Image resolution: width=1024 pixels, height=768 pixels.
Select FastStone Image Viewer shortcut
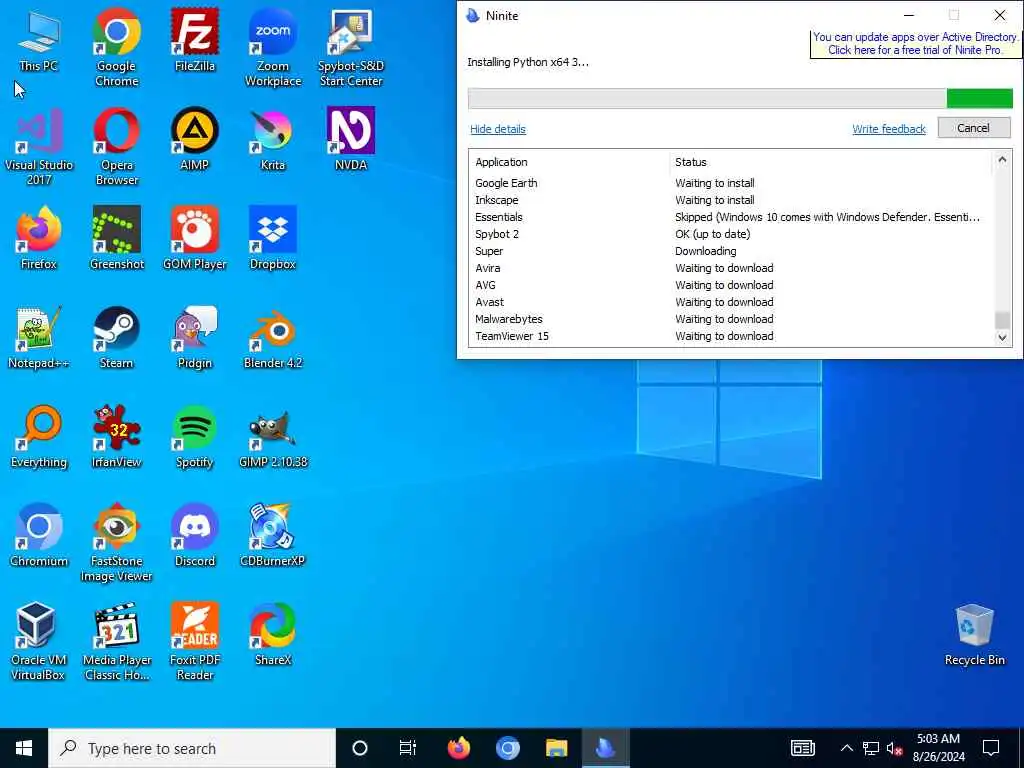click(116, 543)
